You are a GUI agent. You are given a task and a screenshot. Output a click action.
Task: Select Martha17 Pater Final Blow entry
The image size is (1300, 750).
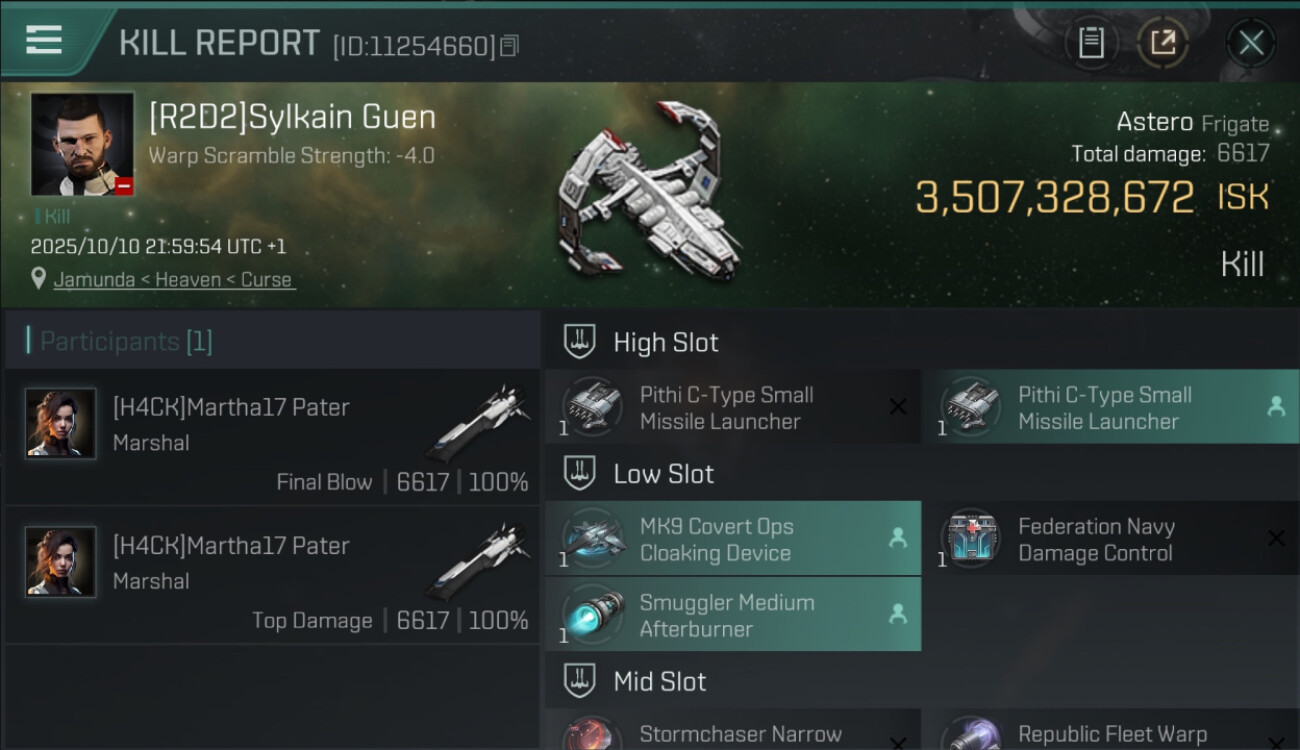point(272,439)
